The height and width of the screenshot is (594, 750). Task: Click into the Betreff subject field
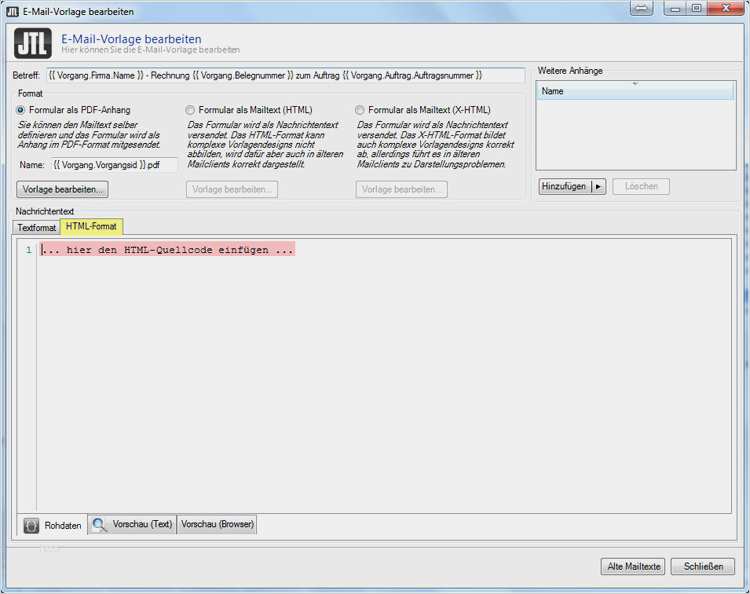pos(285,75)
